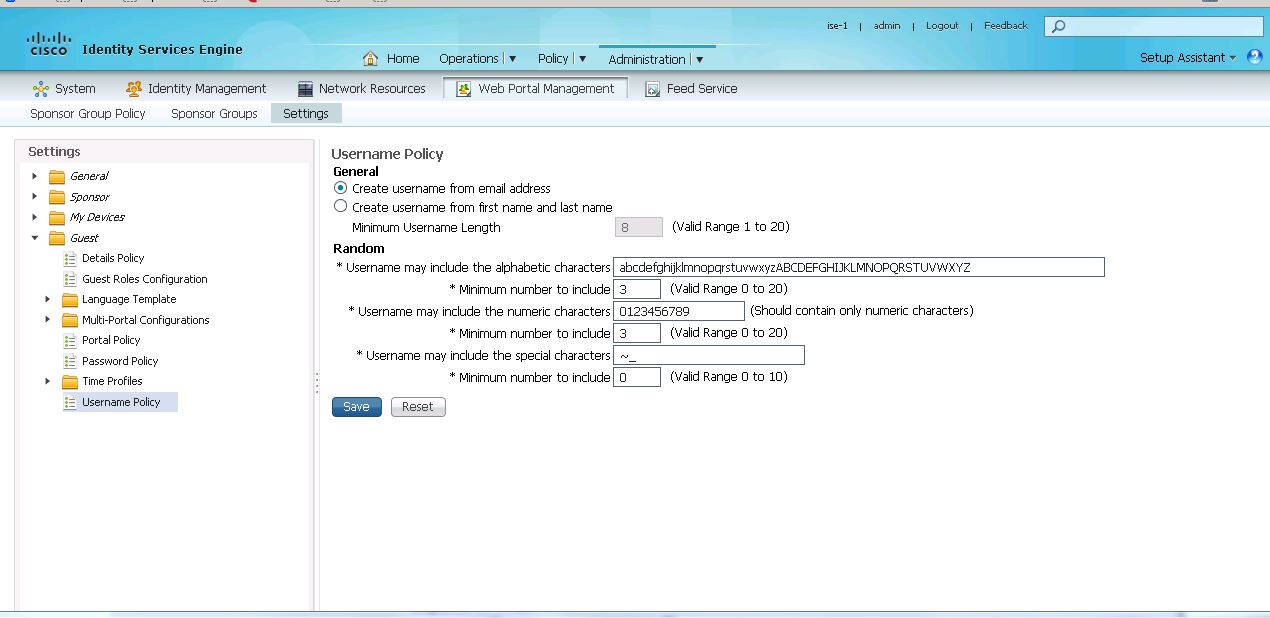Expand the Time Profiles node
Image resolution: width=1270 pixels, height=618 pixels.
coord(47,381)
